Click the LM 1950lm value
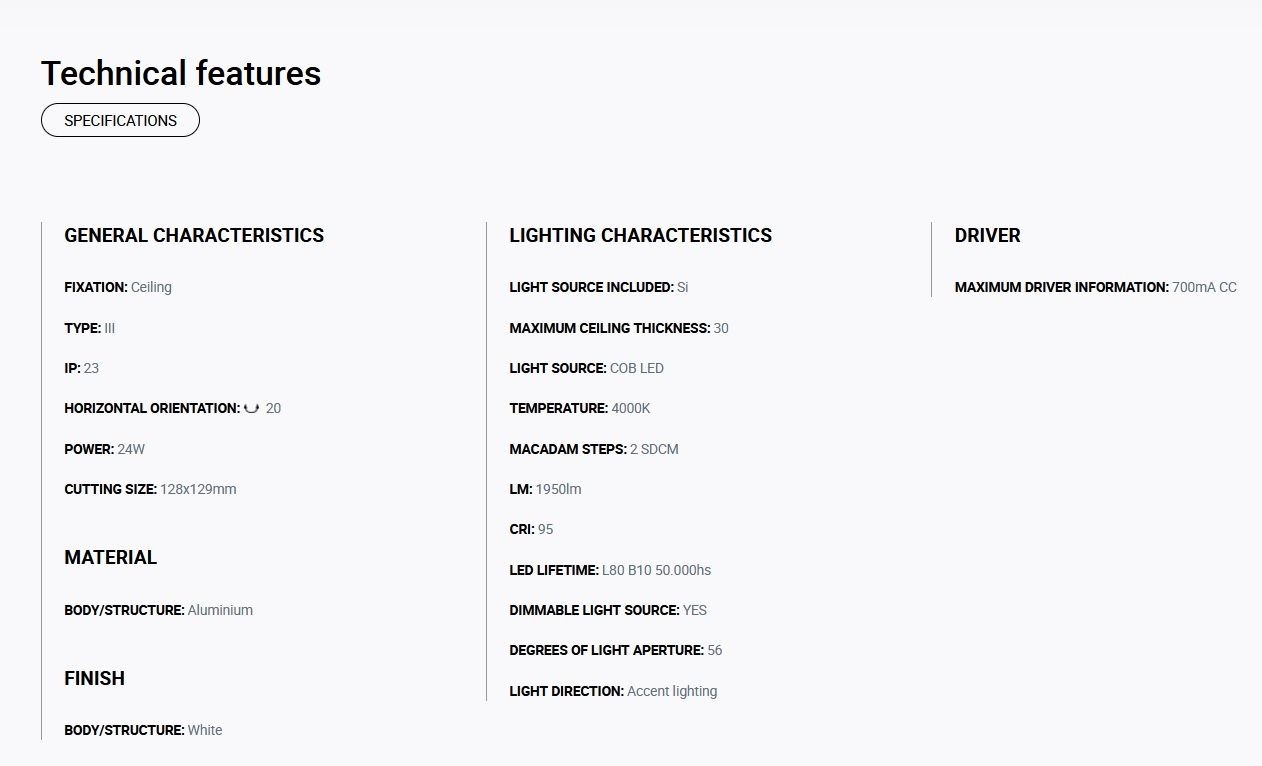Image resolution: width=1262 pixels, height=766 pixels. pyautogui.click(x=558, y=489)
